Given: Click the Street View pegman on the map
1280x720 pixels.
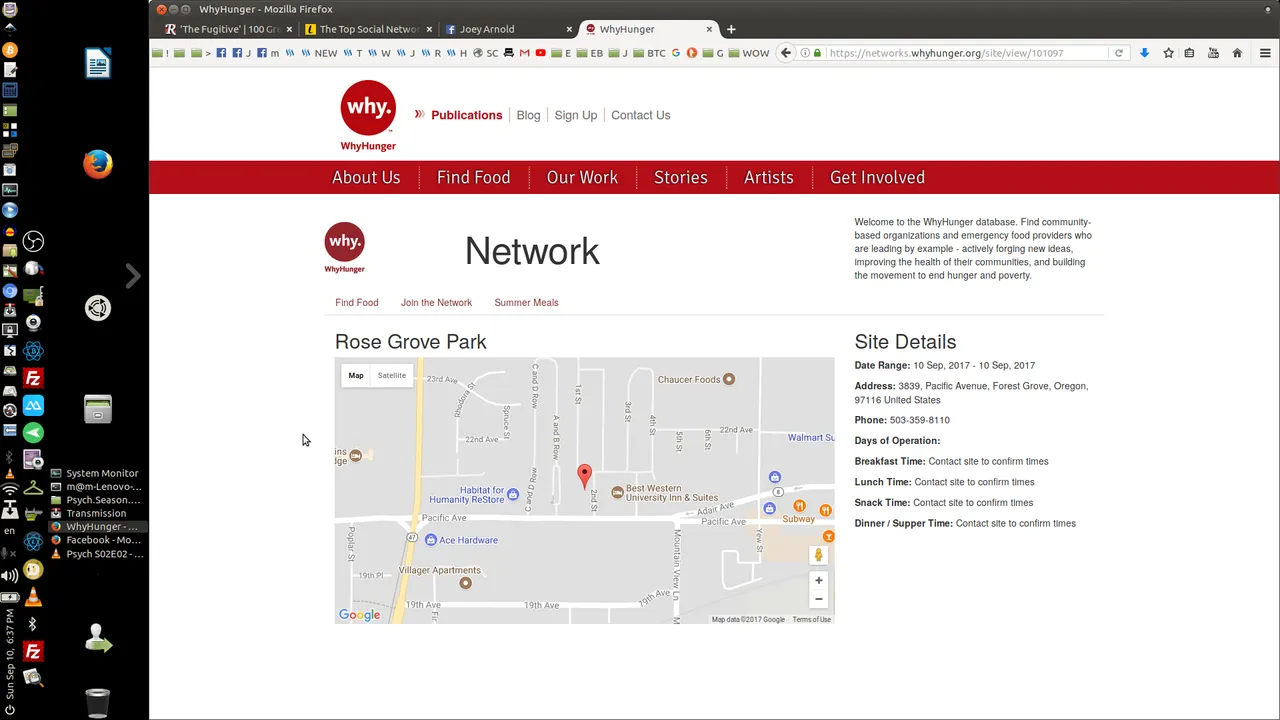Looking at the screenshot, I should pos(818,555).
